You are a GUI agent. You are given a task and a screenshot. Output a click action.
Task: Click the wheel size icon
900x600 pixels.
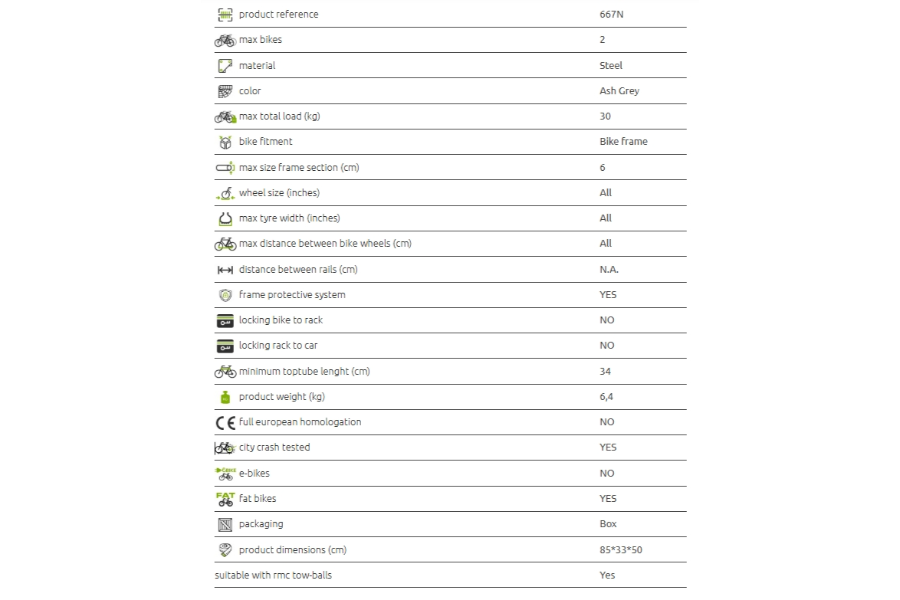[x=225, y=193]
